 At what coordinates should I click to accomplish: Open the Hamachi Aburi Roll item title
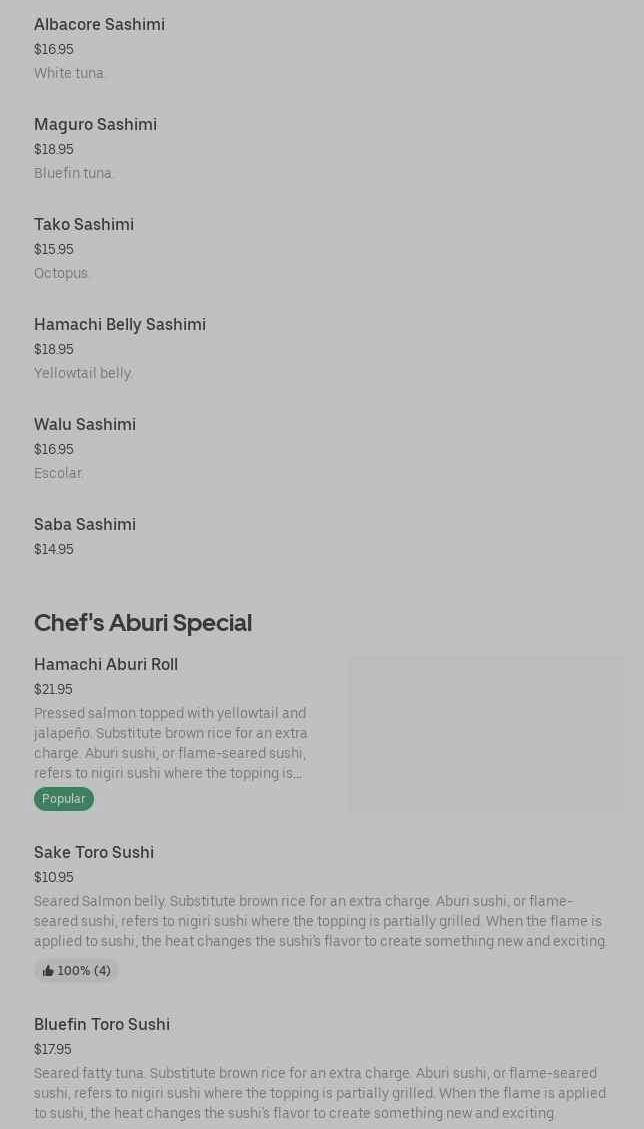[106, 664]
